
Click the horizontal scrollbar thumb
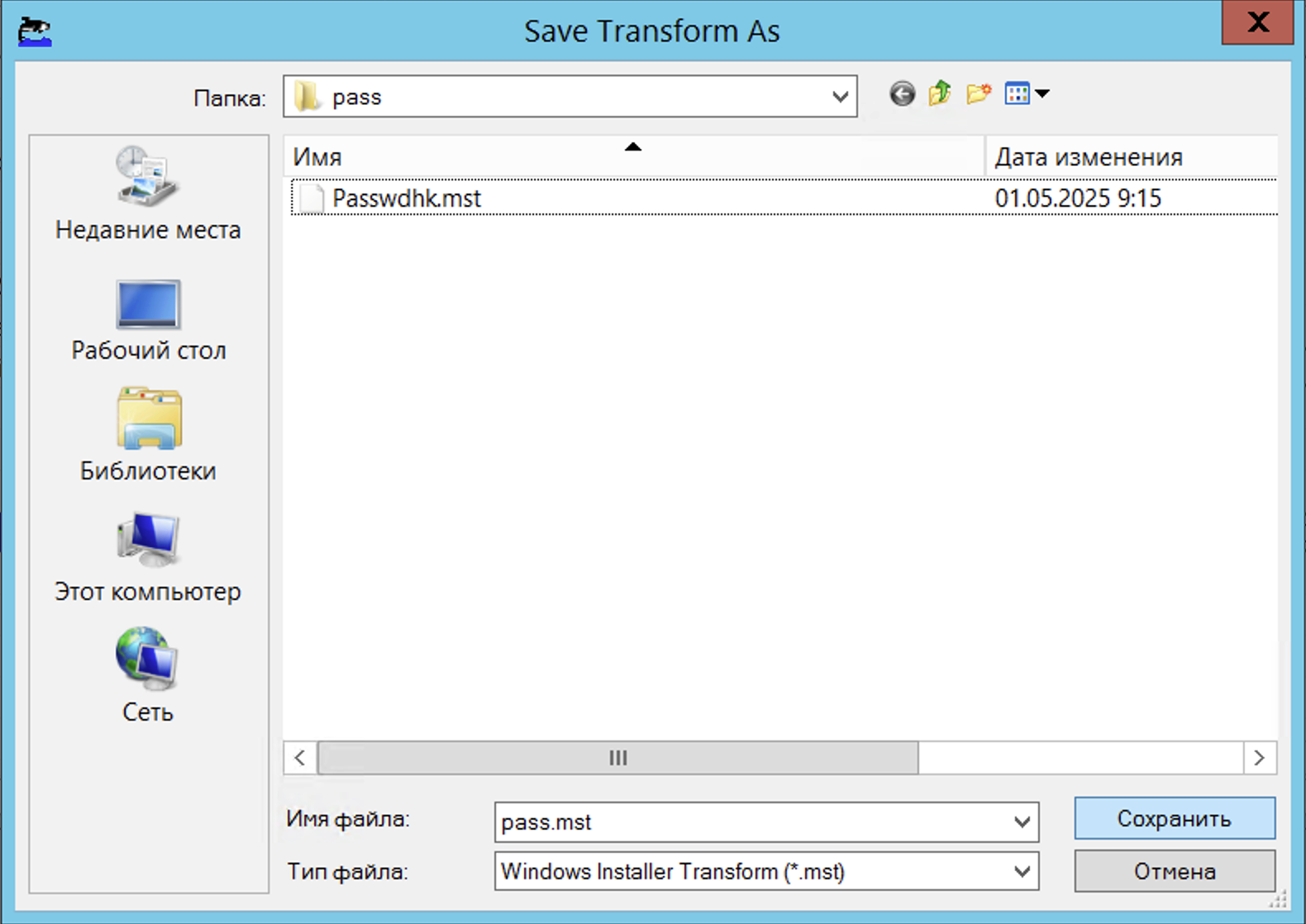click(x=618, y=758)
